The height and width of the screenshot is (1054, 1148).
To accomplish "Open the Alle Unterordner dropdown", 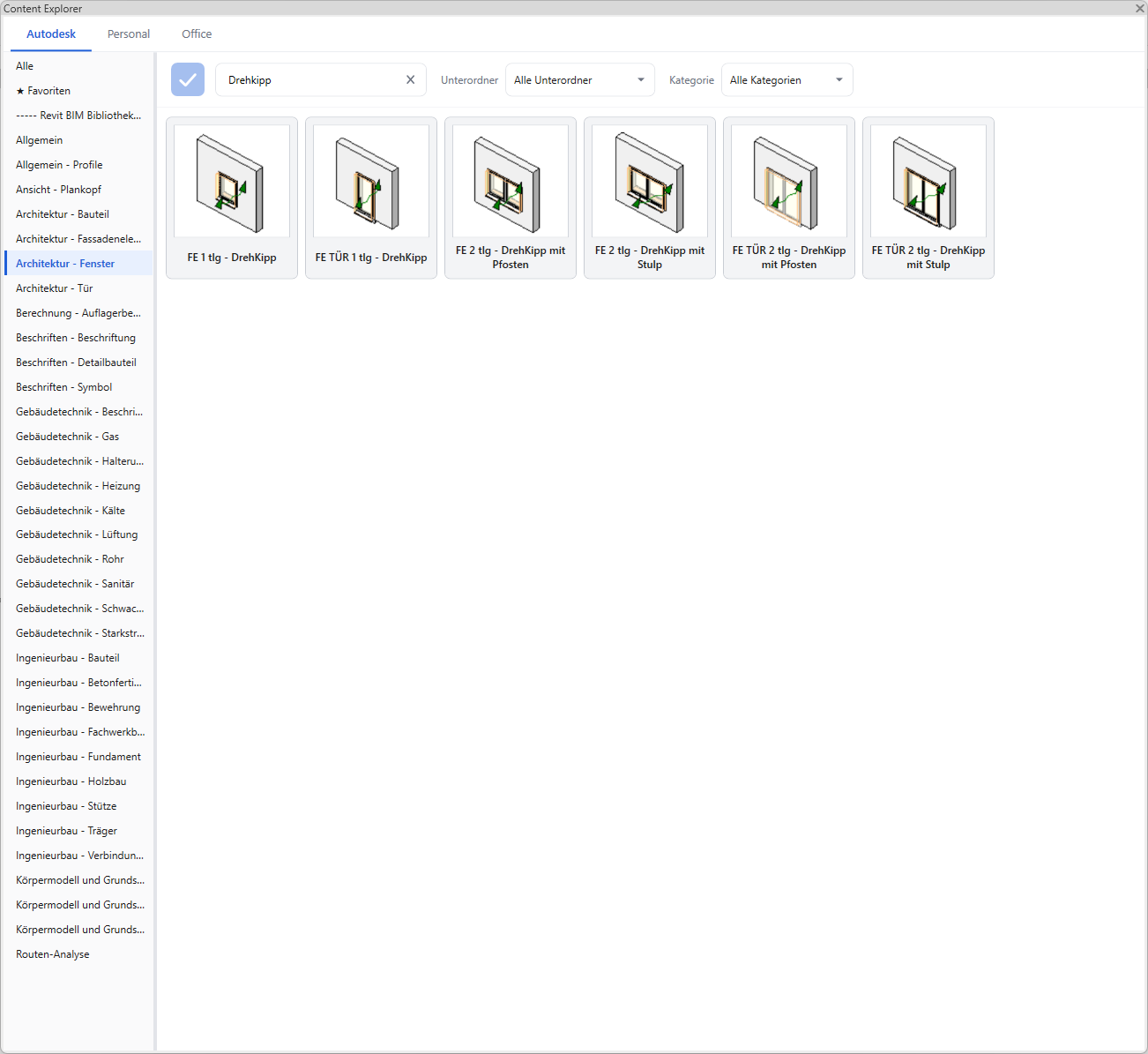I will click(580, 79).
